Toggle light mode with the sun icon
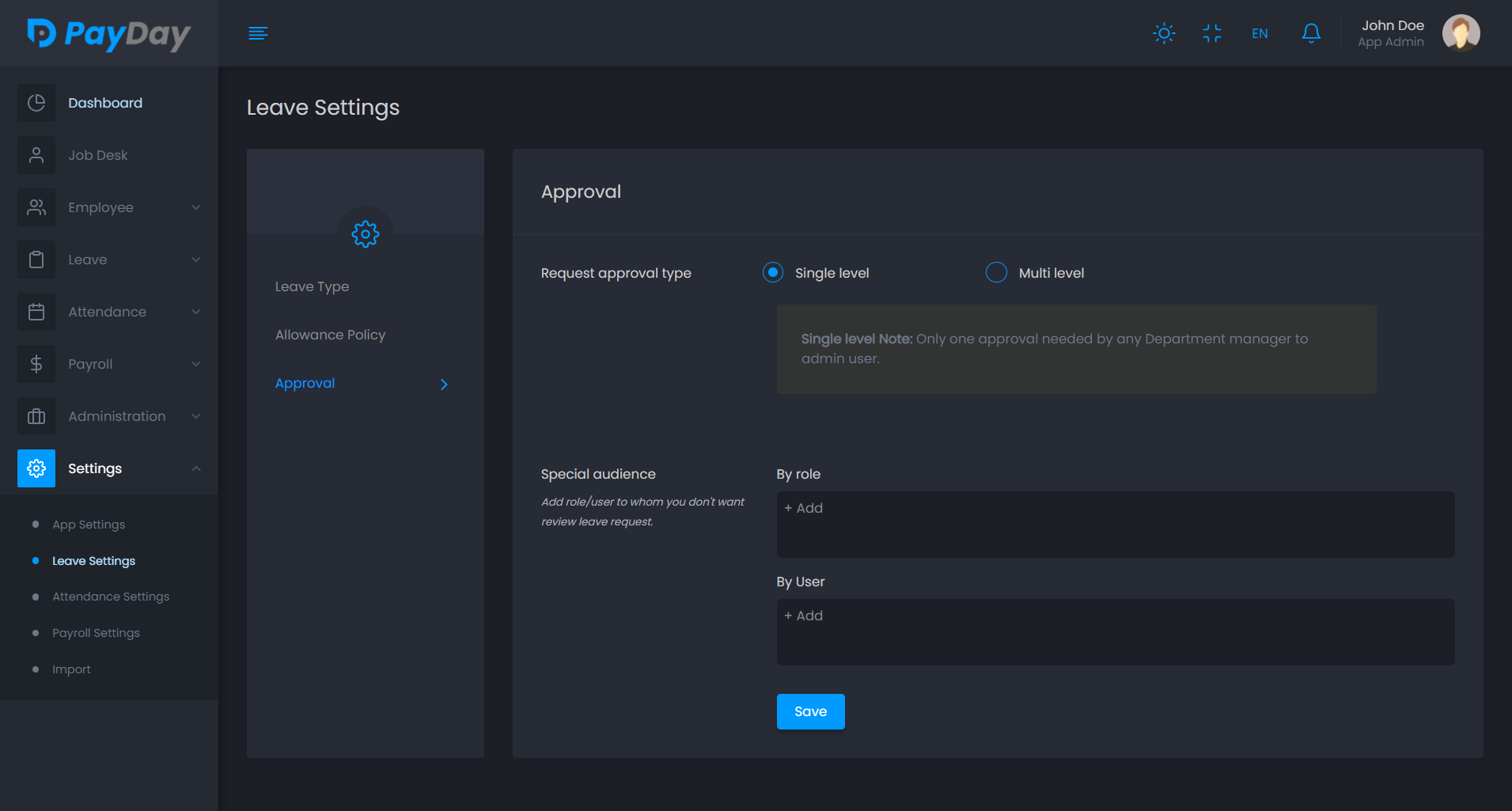 coord(1164,33)
